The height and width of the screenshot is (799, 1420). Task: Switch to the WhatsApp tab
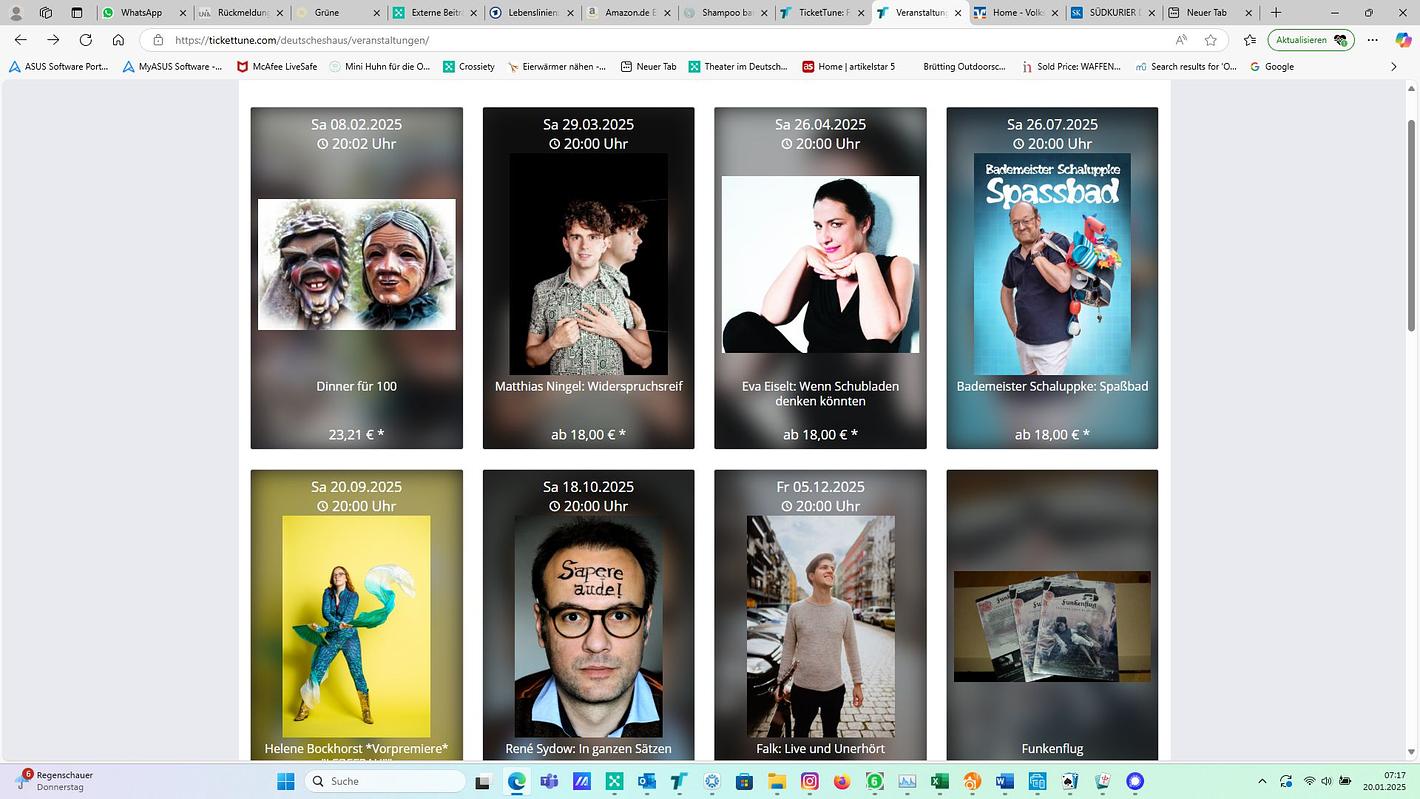click(140, 13)
